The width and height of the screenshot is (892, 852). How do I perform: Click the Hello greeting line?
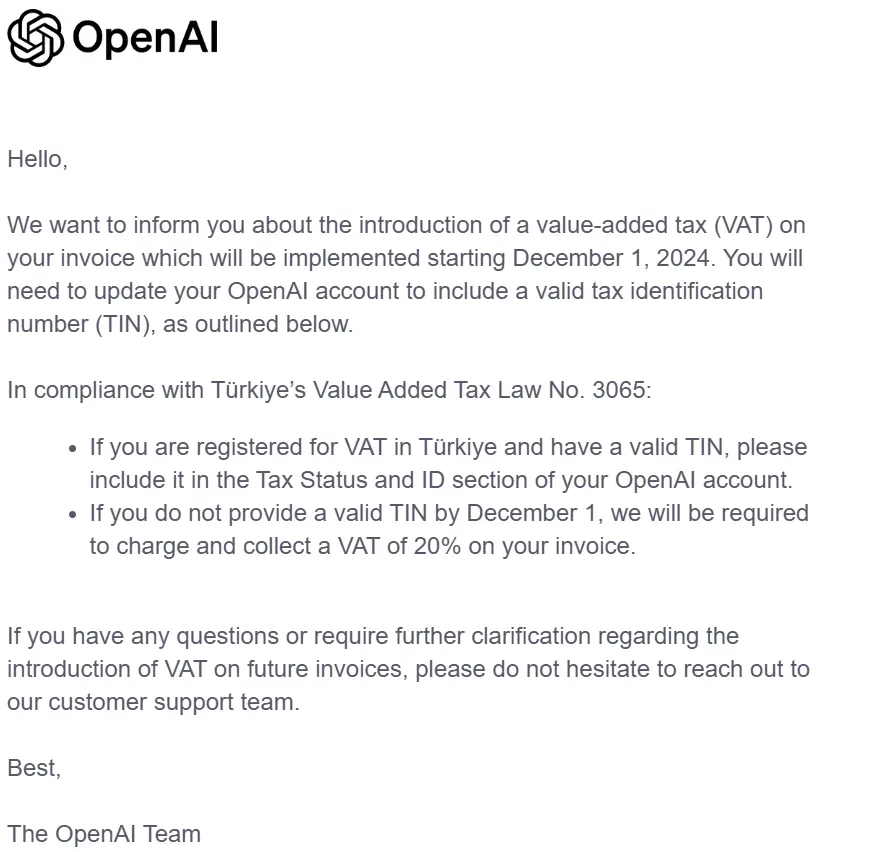pyautogui.click(x=38, y=160)
